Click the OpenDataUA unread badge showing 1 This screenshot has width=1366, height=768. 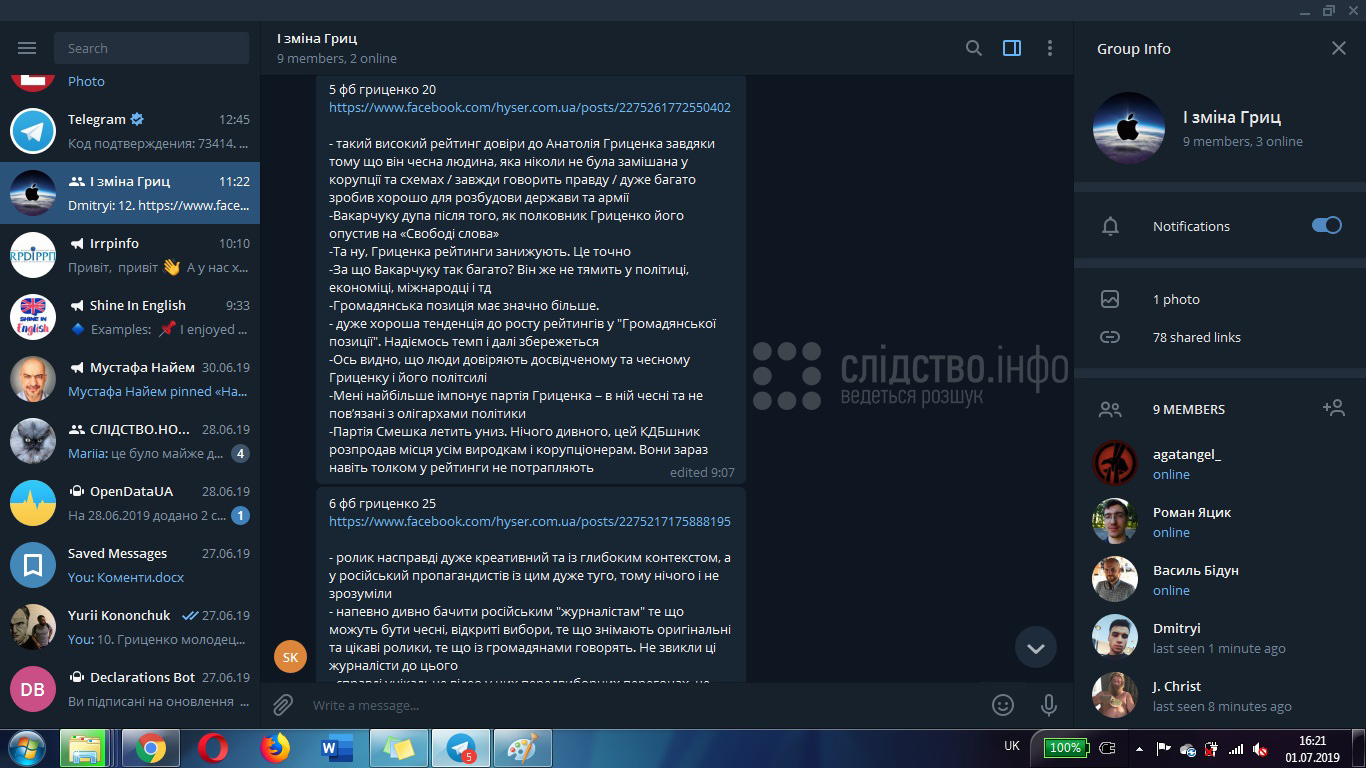click(x=240, y=516)
